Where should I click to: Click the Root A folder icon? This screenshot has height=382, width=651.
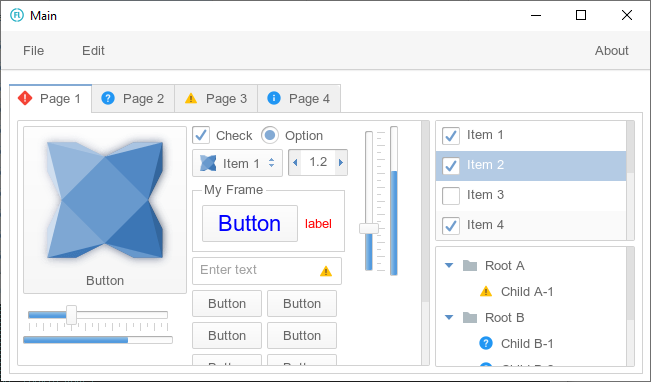470,265
